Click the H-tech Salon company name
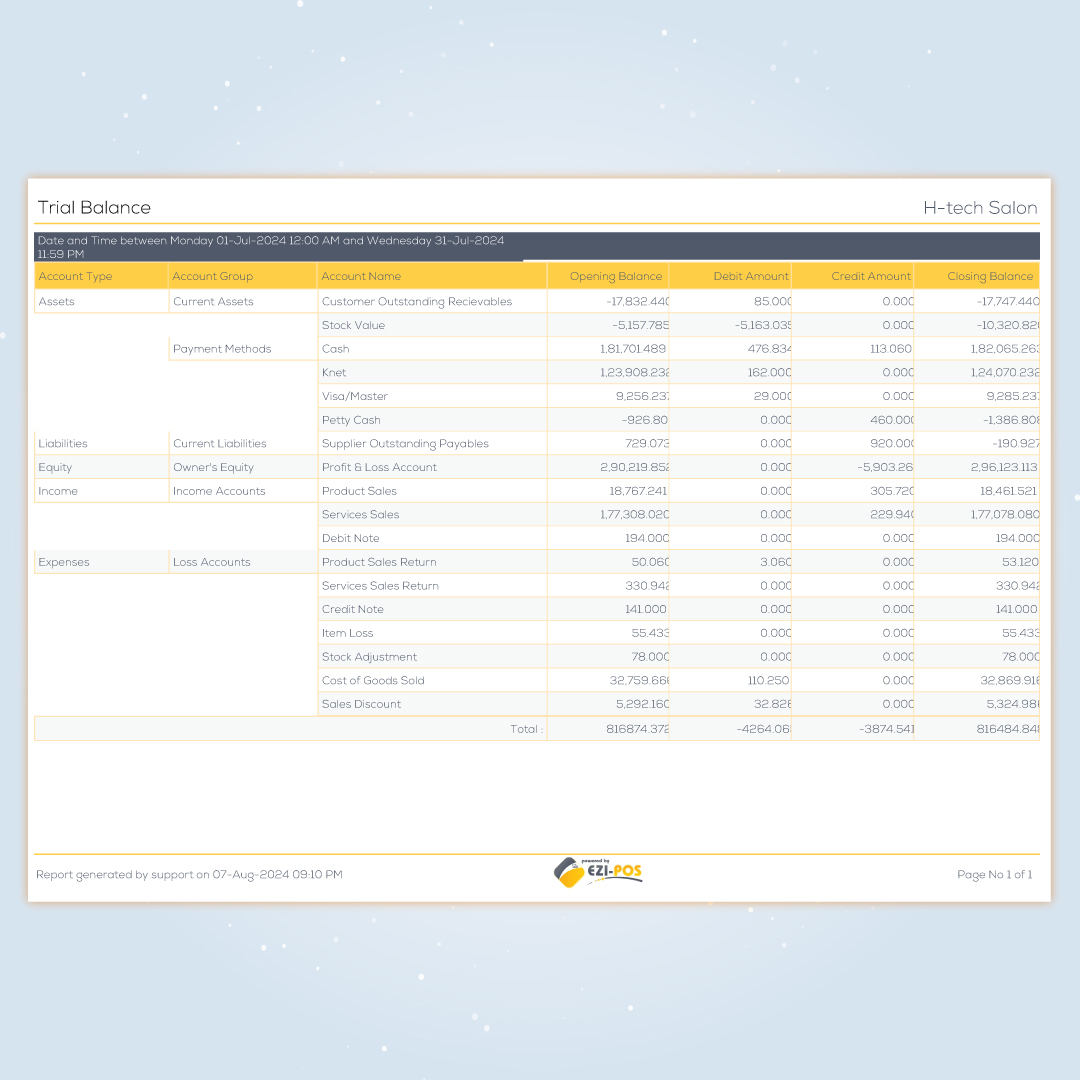The width and height of the screenshot is (1080, 1080). pos(980,207)
